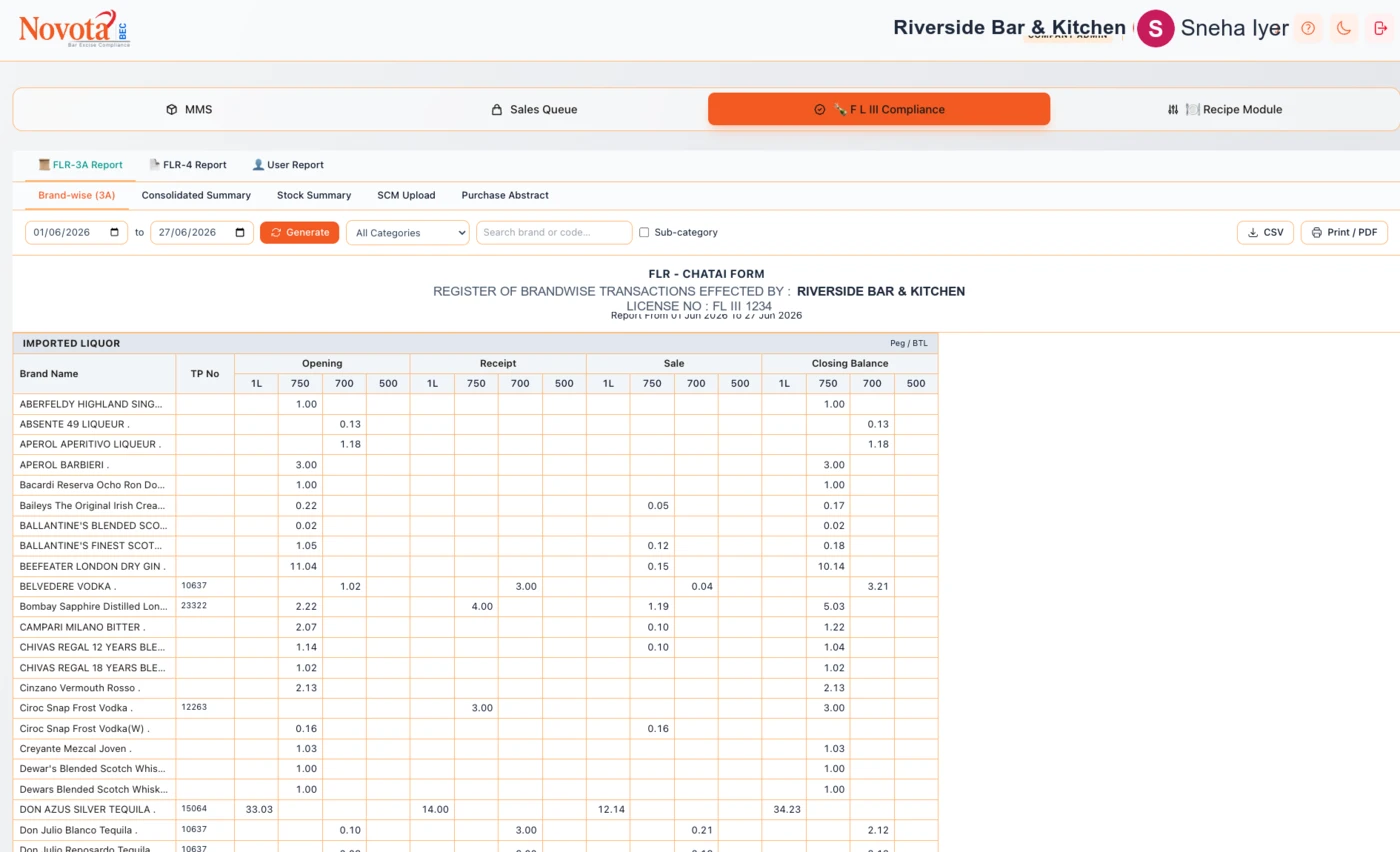Click the Bacardi Reserva Ocho brand name

[92, 485]
